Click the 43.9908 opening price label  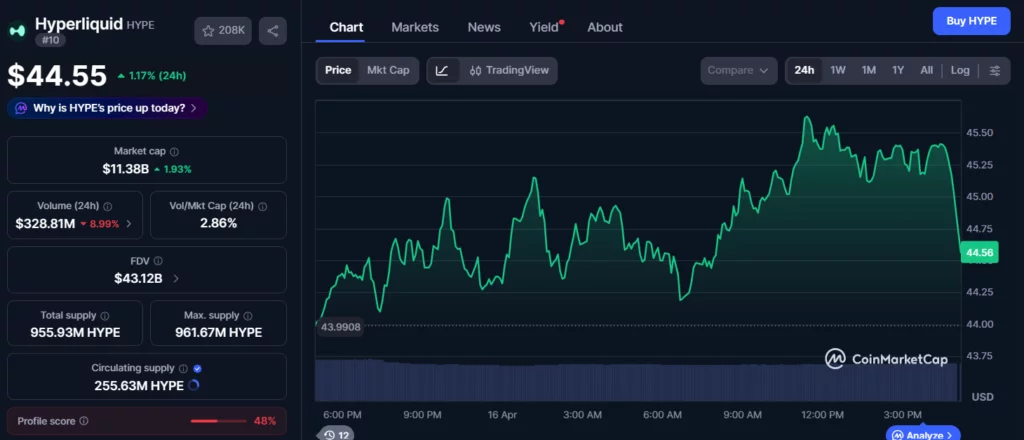[340, 327]
